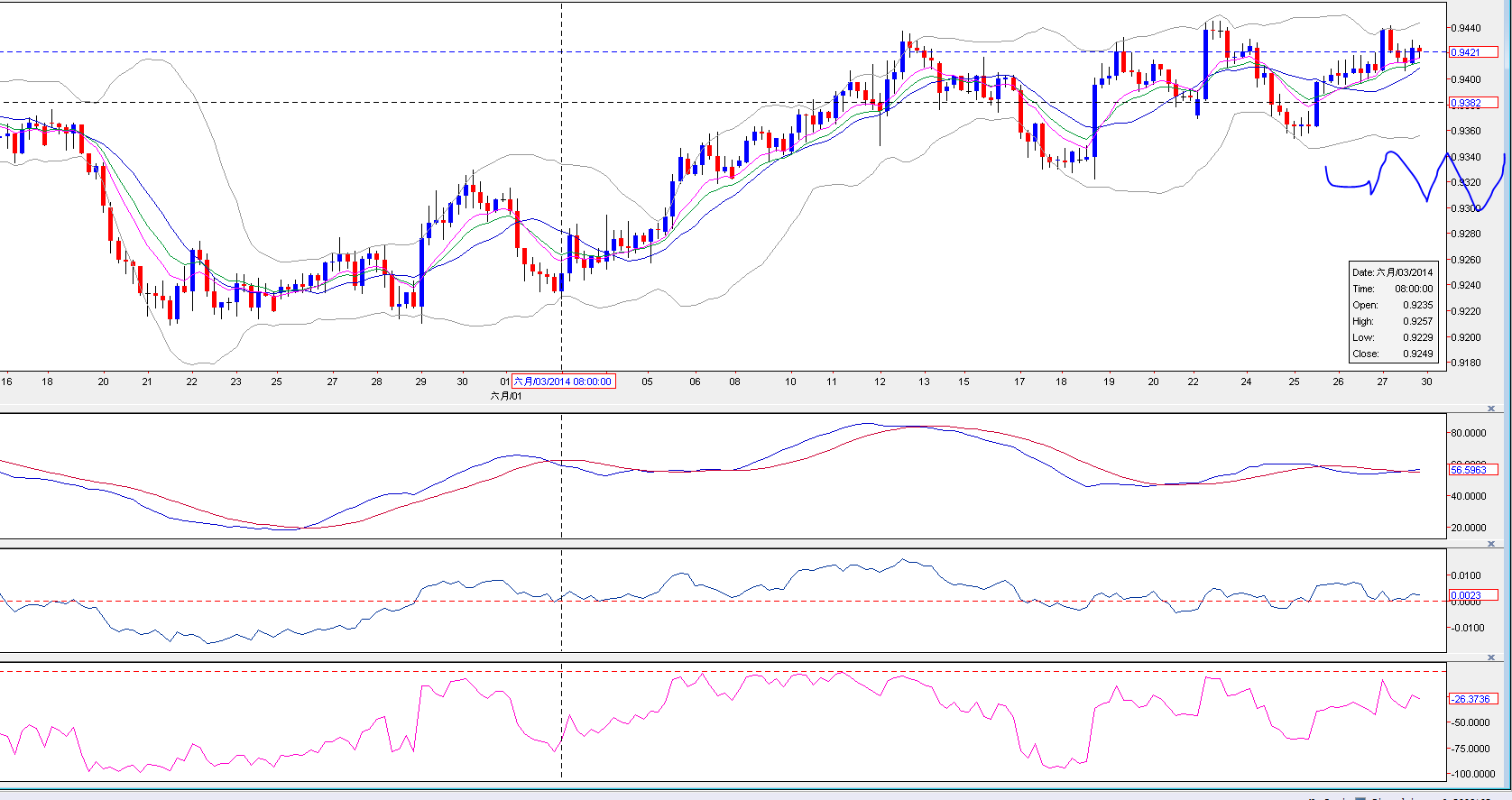Click the Close value 0.9249 in info box
The width and height of the screenshot is (1512, 800).
(1417, 354)
